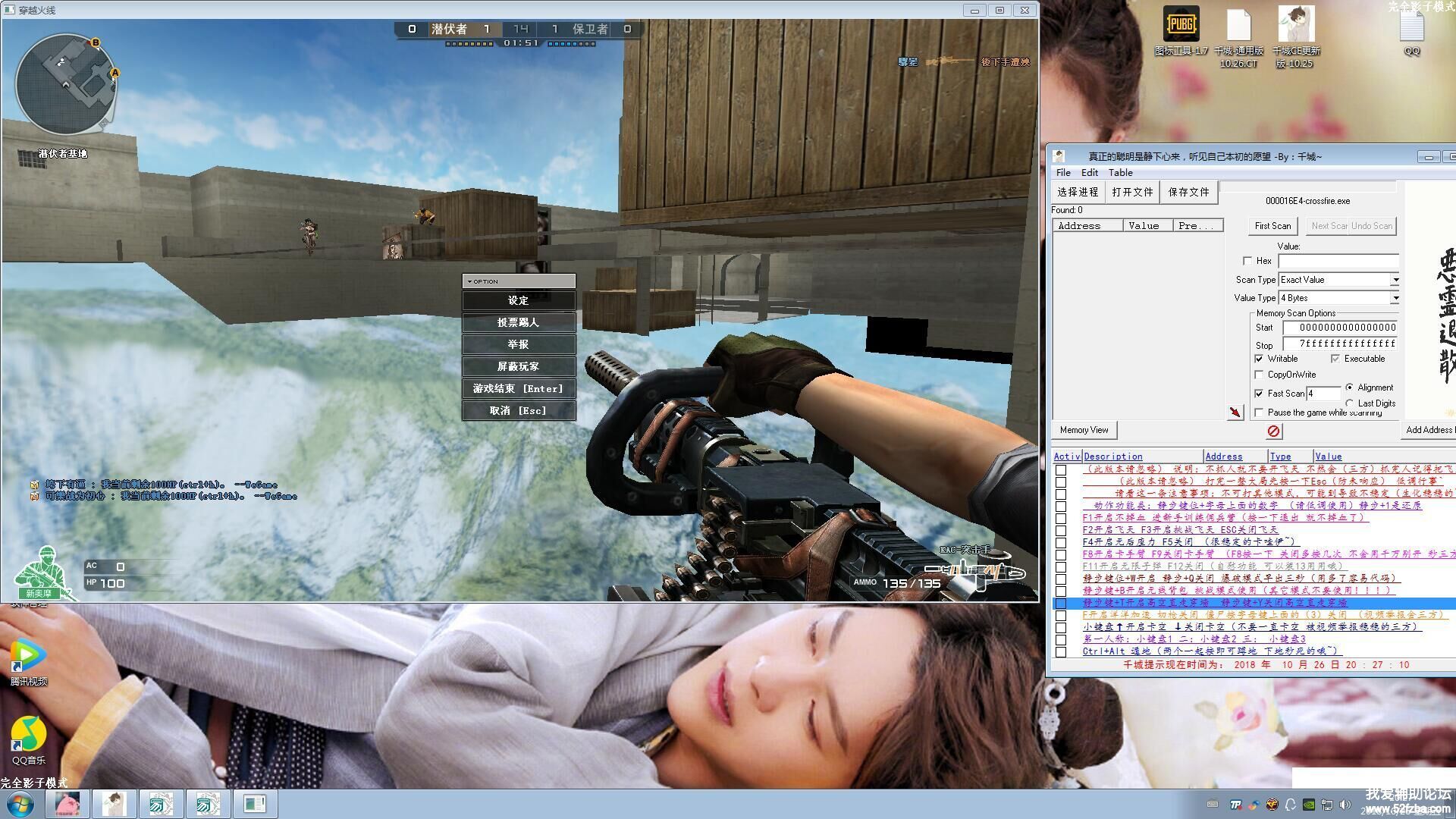Select the Last Digits radio button
Viewport: 1456px width, 819px height.
(1349, 403)
